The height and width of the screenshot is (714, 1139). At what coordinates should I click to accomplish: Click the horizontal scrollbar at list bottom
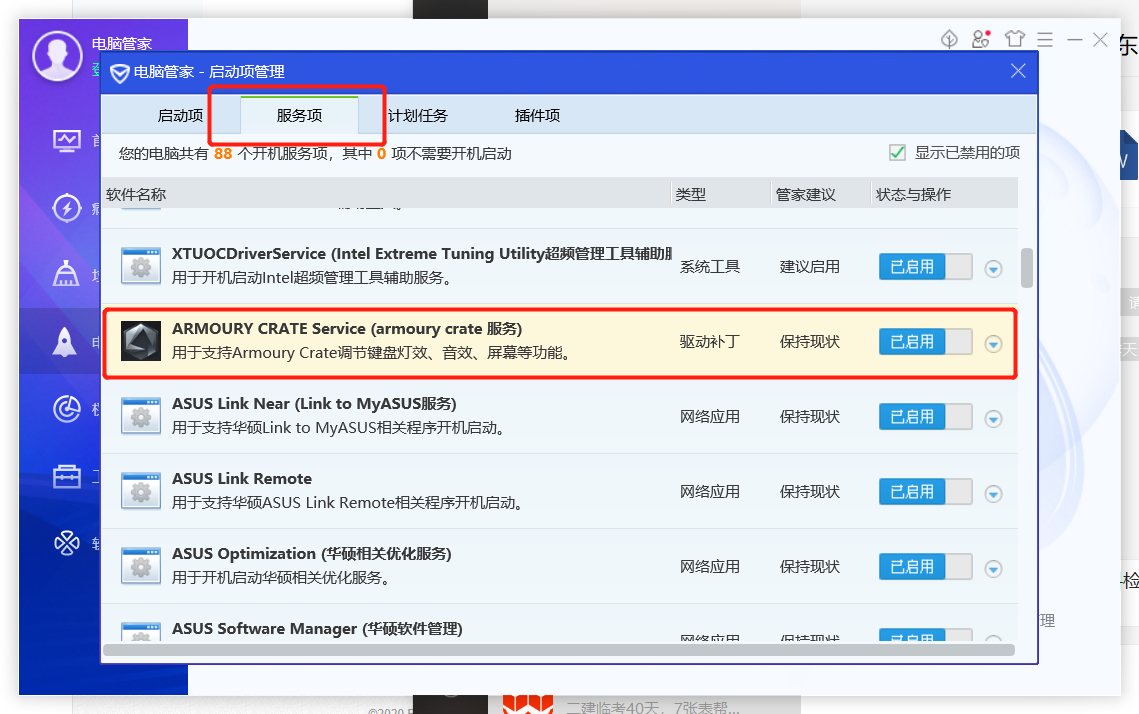point(559,650)
